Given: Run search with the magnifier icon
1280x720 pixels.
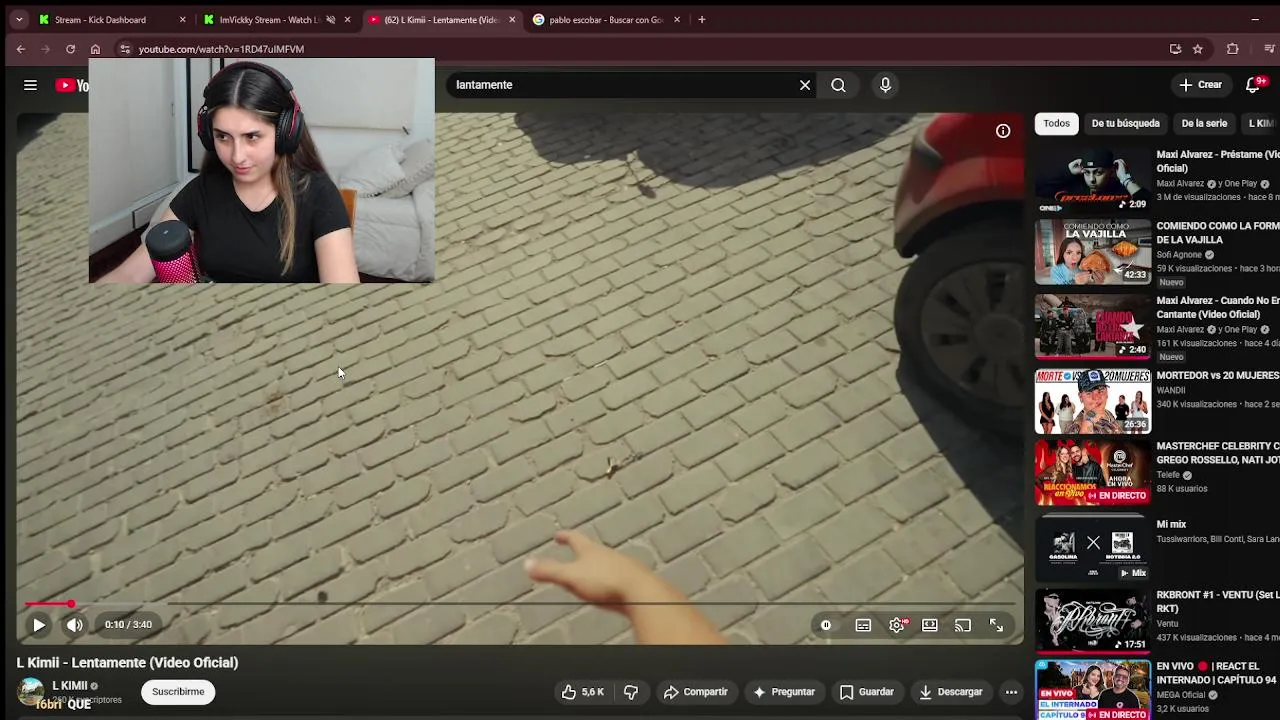Looking at the screenshot, I should (x=838, y=85).
